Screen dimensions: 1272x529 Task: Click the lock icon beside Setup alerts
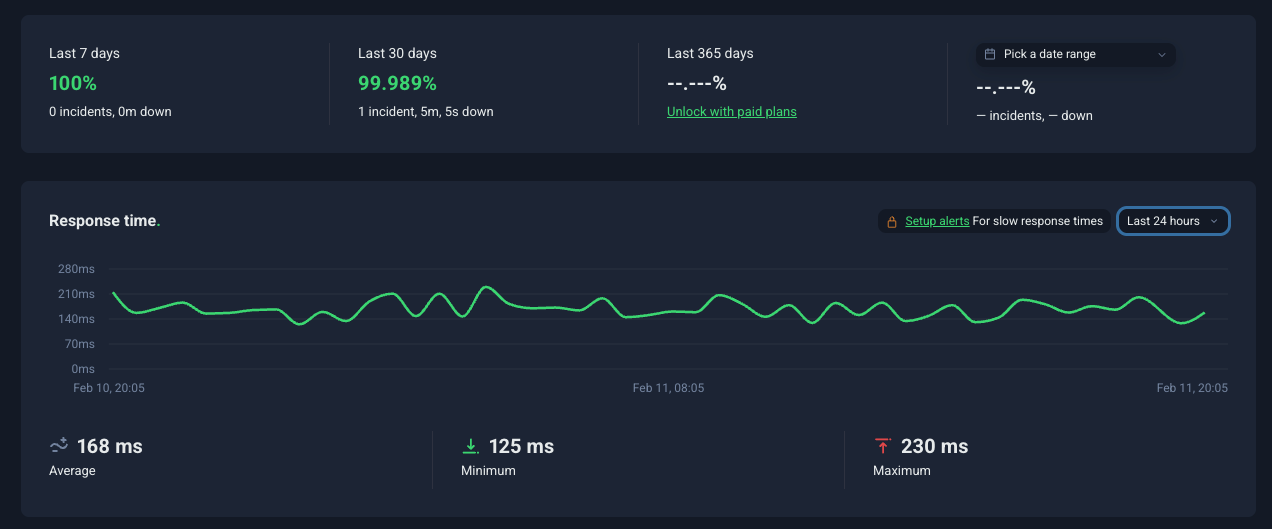[892, 222]
